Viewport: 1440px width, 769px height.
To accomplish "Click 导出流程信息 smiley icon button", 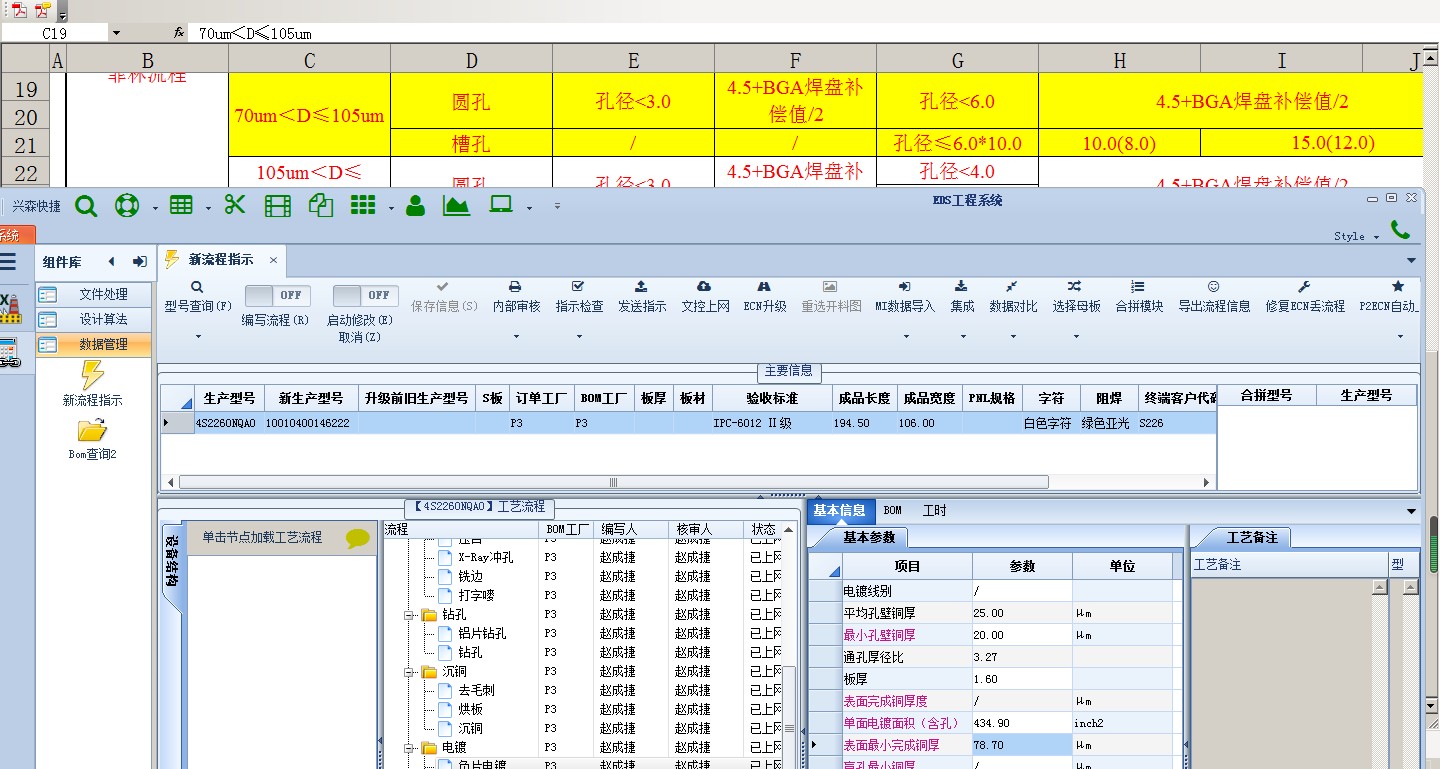I will [1214, 297].
